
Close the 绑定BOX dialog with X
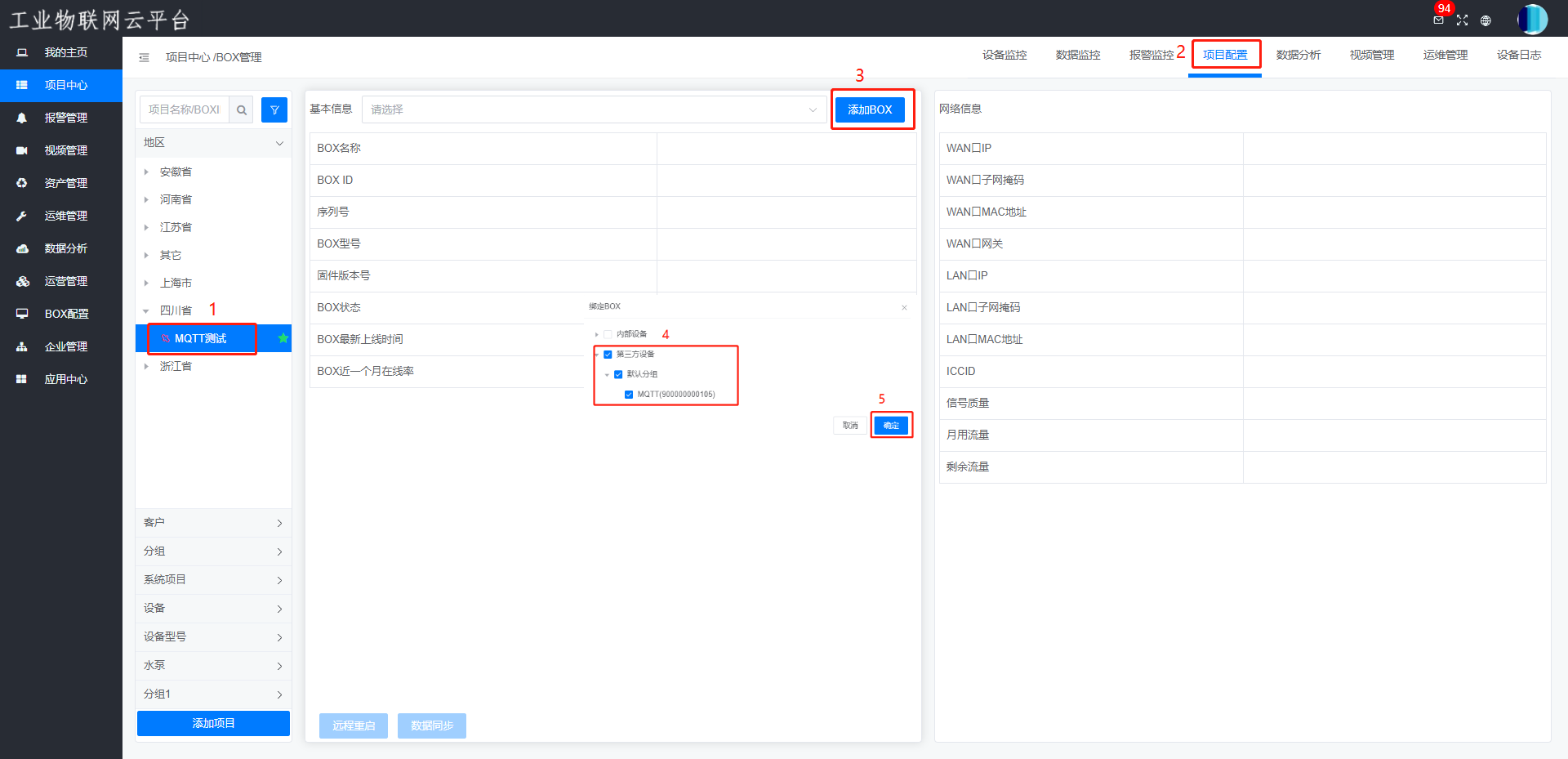click(904, 307)
